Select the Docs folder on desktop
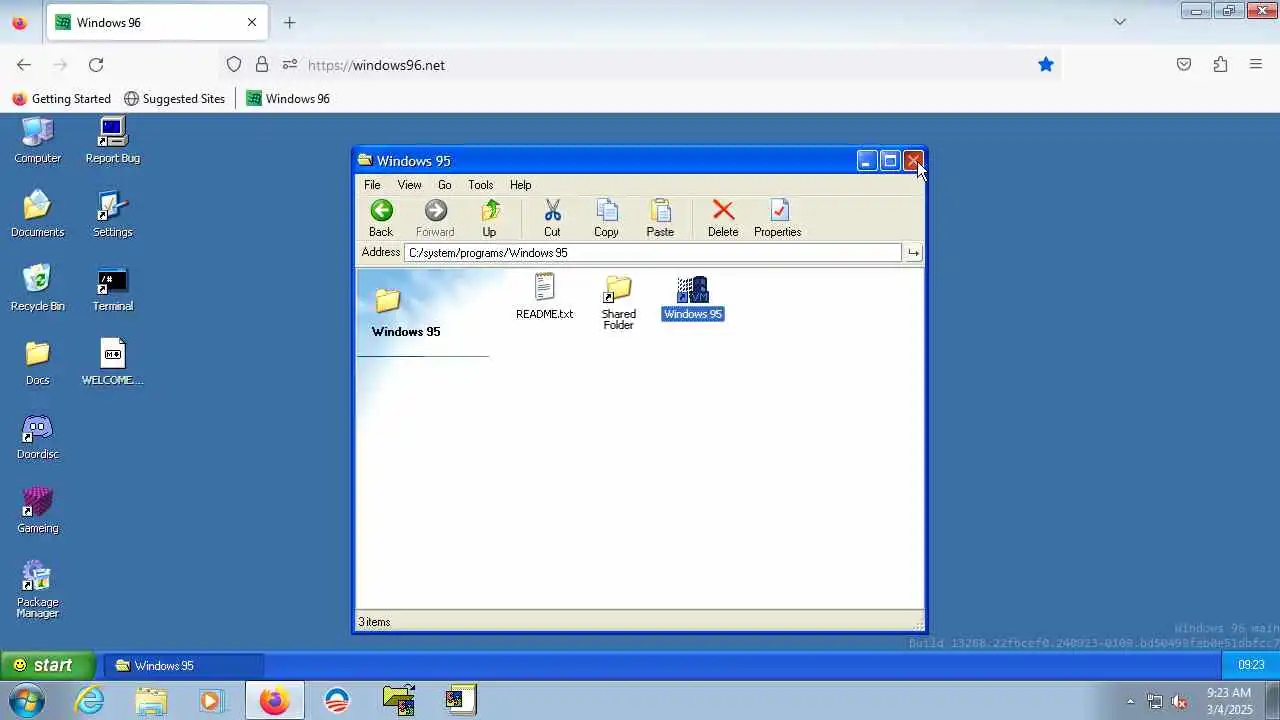The height and width of the screenshot is (720, 1280). pyautogui.click(x=37, y=362)
